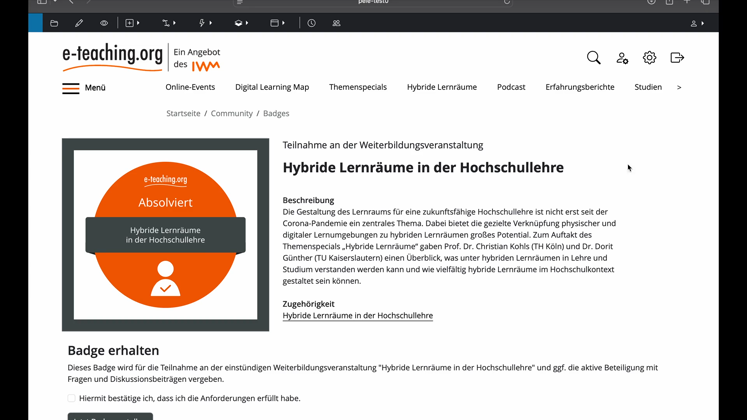Viewport: 747px width, 420px height.
Task: Go to the Podcast menu item
Action: (x=511, y=87)
